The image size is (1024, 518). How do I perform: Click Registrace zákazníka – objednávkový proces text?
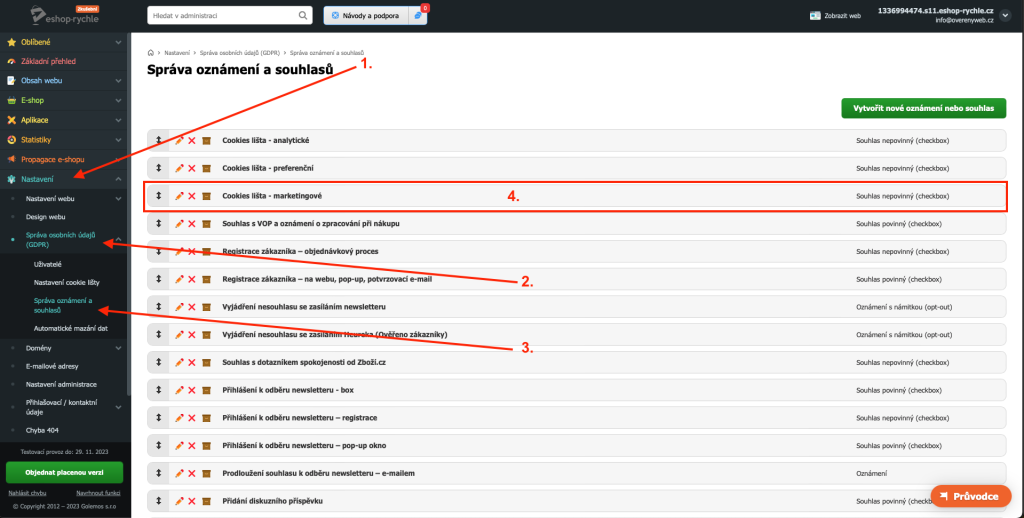click(x=300, y=251)
